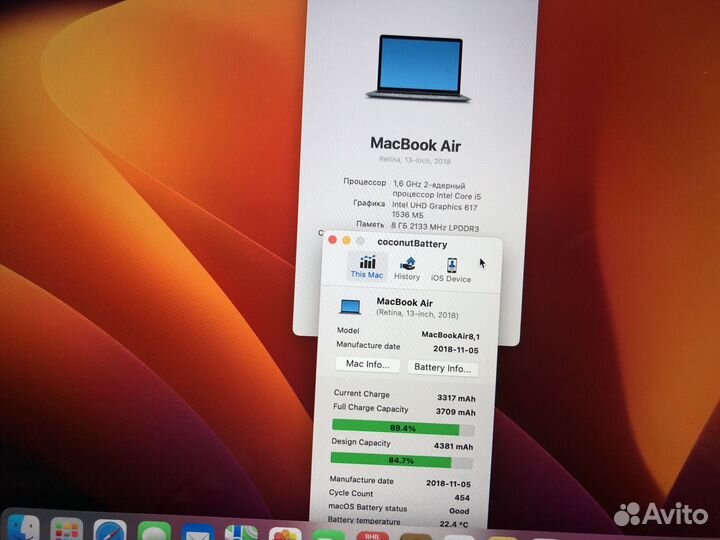Open Calendar from the Dock

click(x=372, y=535)
